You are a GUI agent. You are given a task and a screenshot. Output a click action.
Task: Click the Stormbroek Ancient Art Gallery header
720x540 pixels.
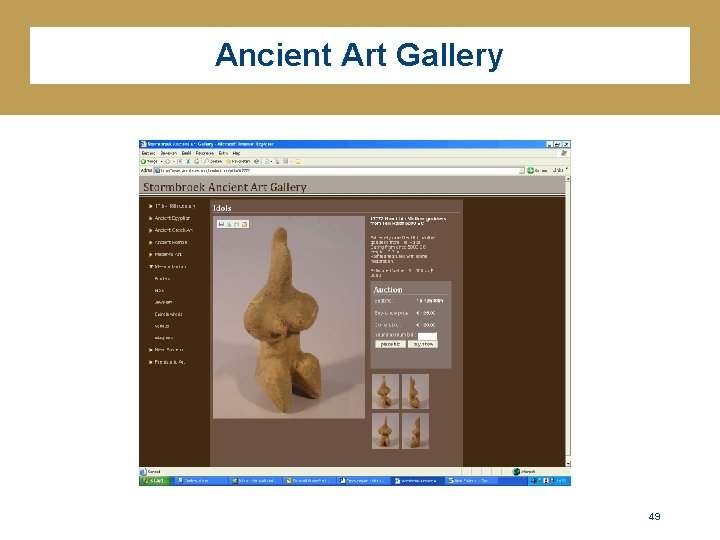pos(225,187)
